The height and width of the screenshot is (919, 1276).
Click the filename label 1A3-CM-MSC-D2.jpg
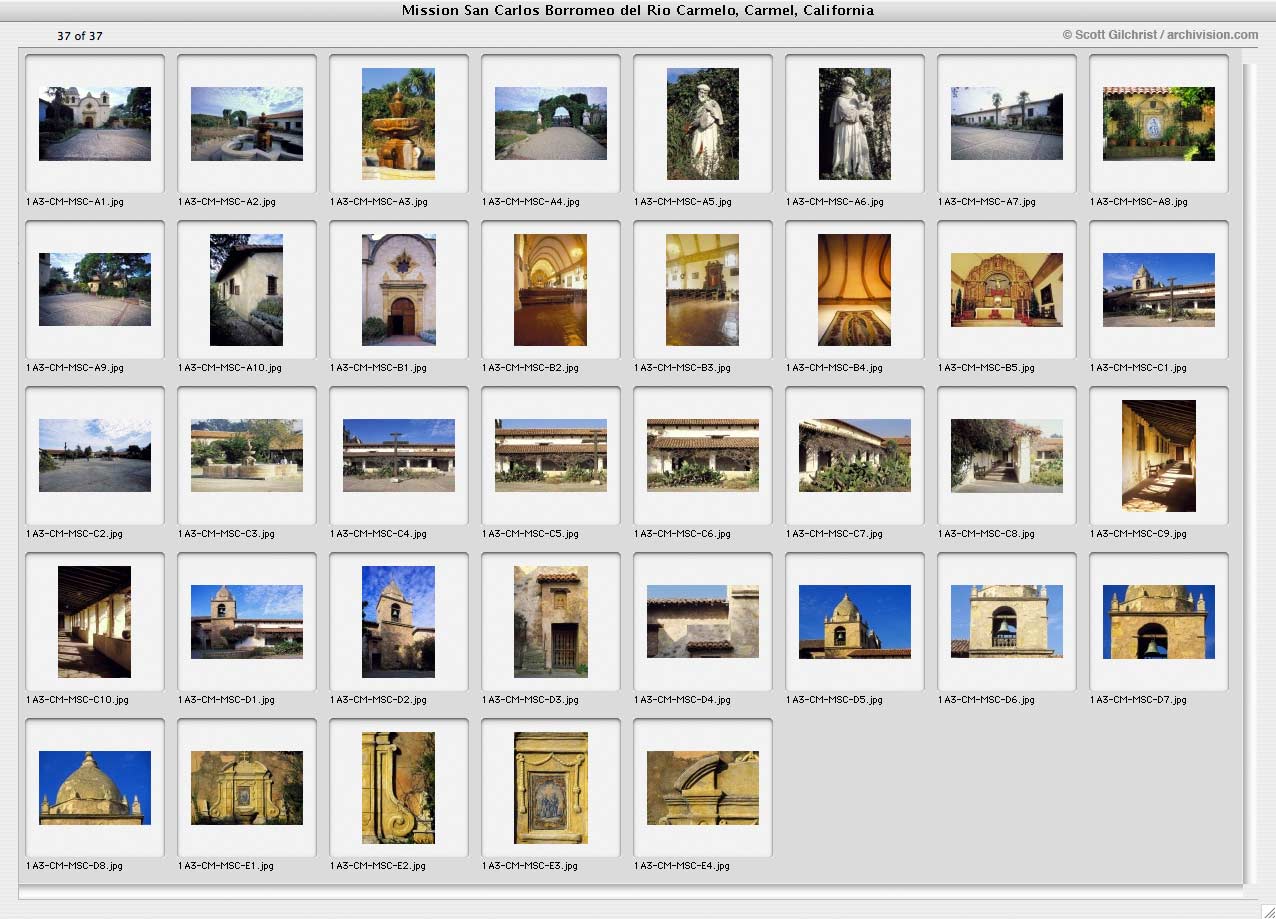(x=379, y=700)
